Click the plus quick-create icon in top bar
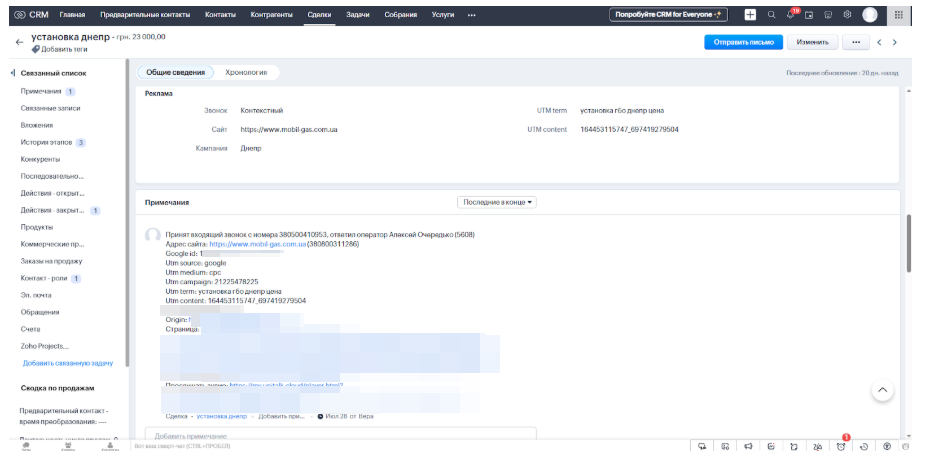931x473 pixels. point(750,15)
